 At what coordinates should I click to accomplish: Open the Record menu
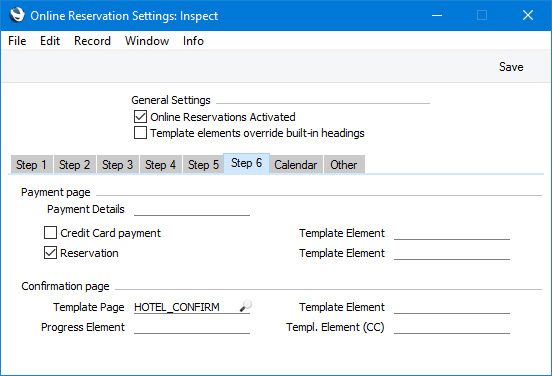pyautogui.click(x=92, y=41)
